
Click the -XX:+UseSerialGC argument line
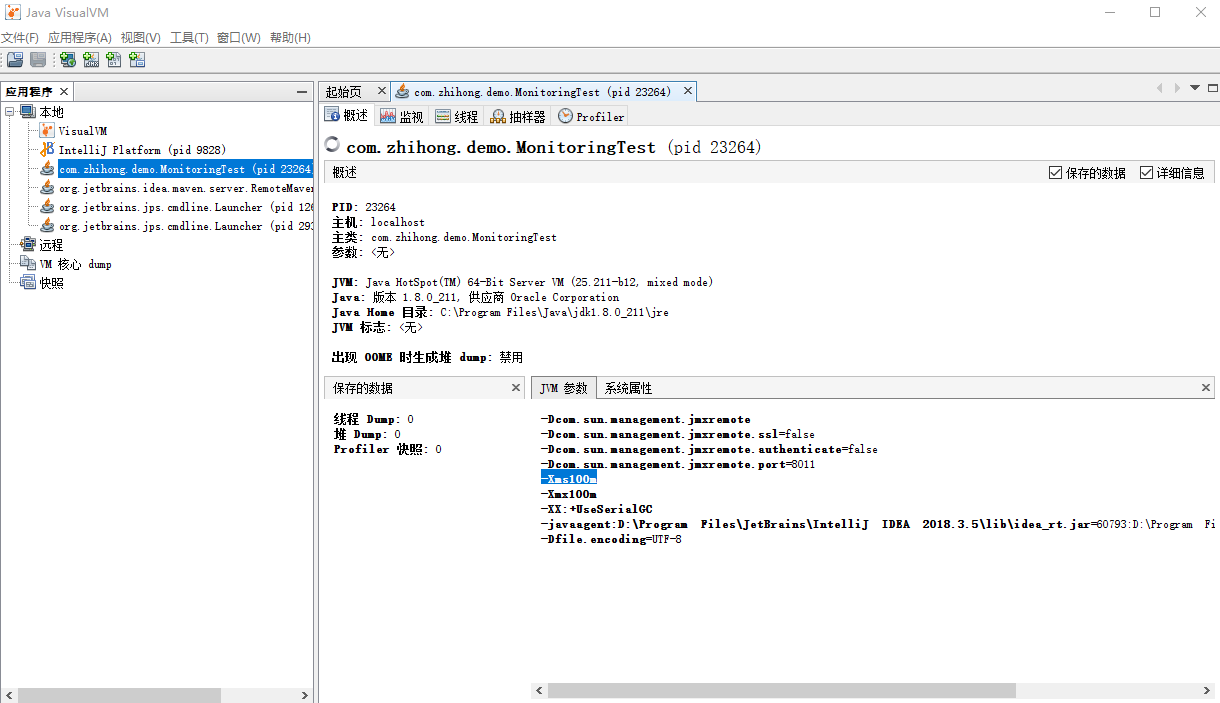coord(596,509)
